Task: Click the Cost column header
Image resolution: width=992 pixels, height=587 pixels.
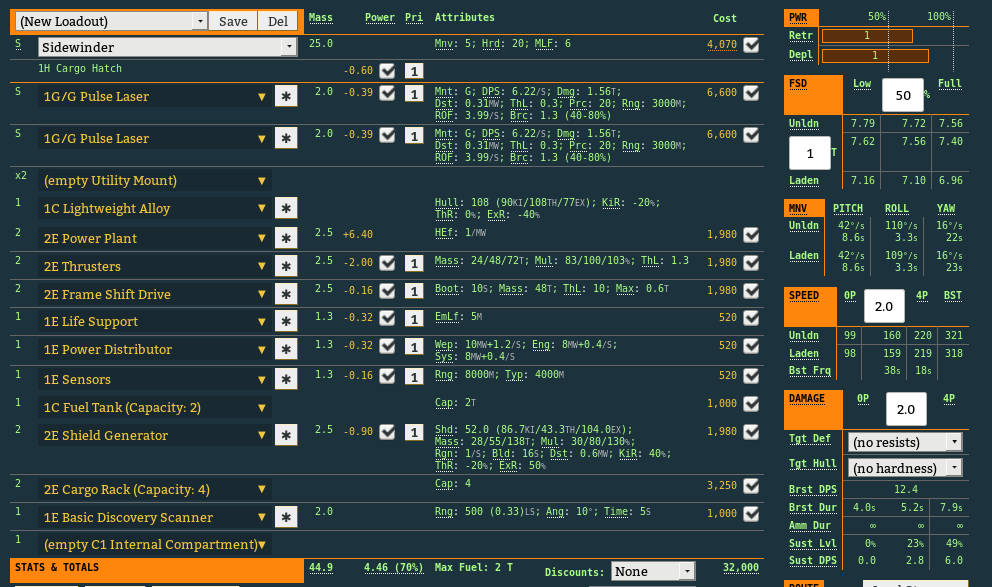Action: point(724,18)
